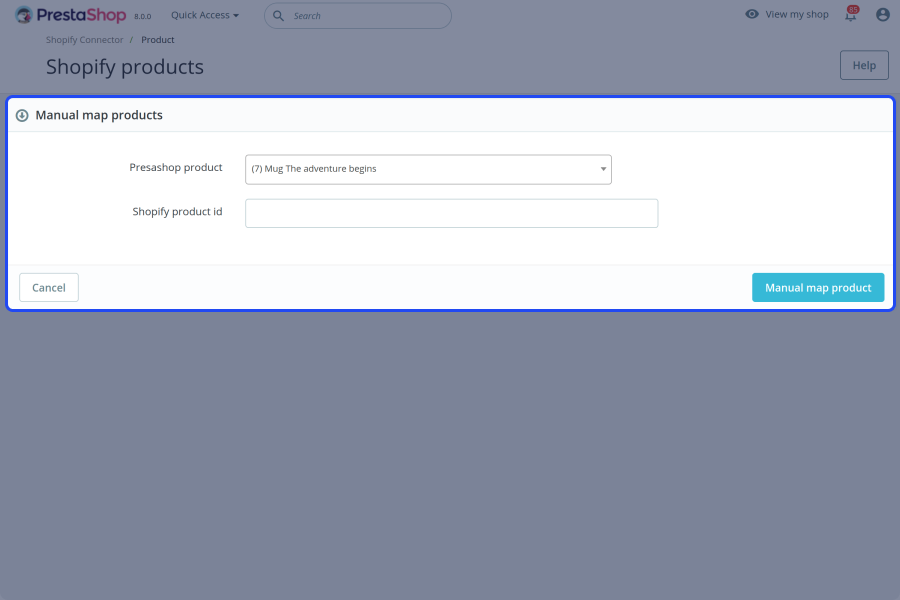Go to Shopify Connector breadcrumb
This screenshot has height=600, width=900.
84,40
